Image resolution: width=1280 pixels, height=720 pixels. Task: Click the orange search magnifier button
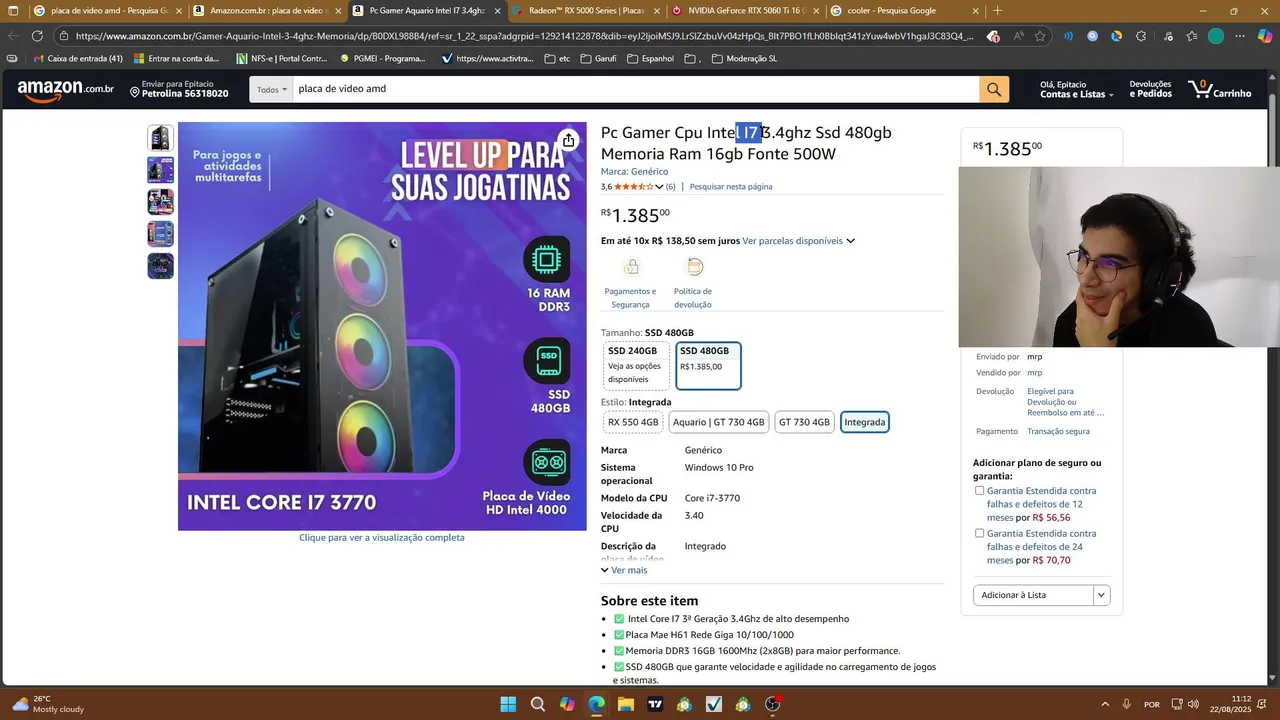993,89
